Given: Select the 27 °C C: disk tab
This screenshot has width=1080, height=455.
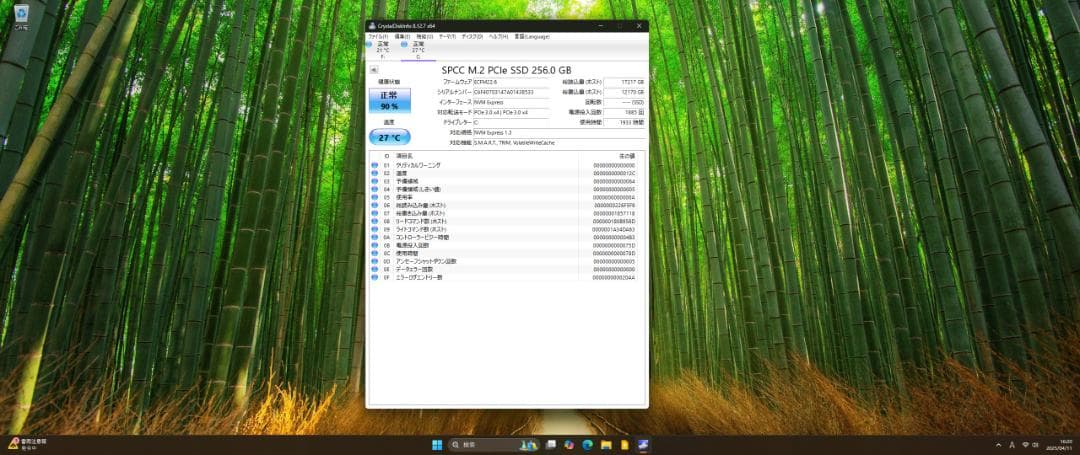Looking at the screenshot, I should 418,50.
